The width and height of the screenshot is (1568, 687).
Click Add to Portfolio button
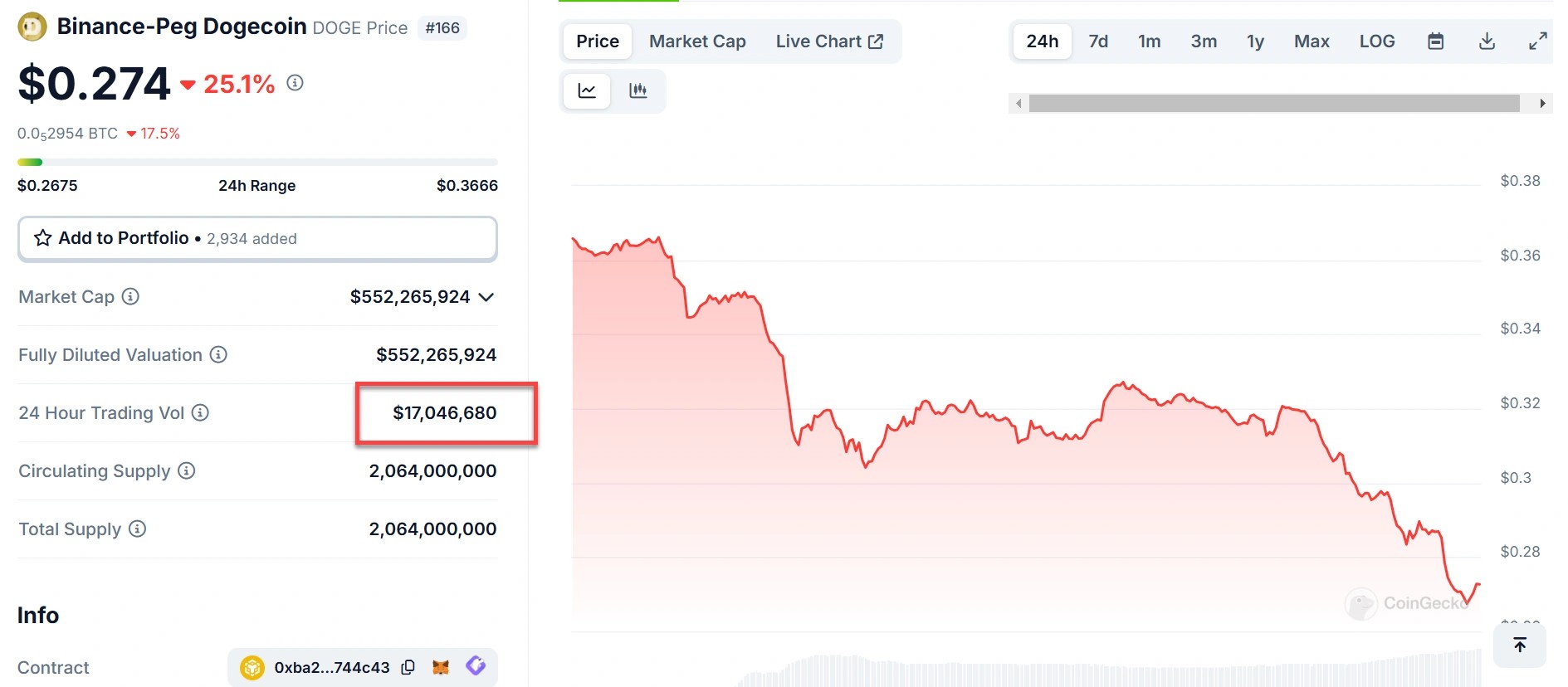pyautogui.click(x=257, y=239)
